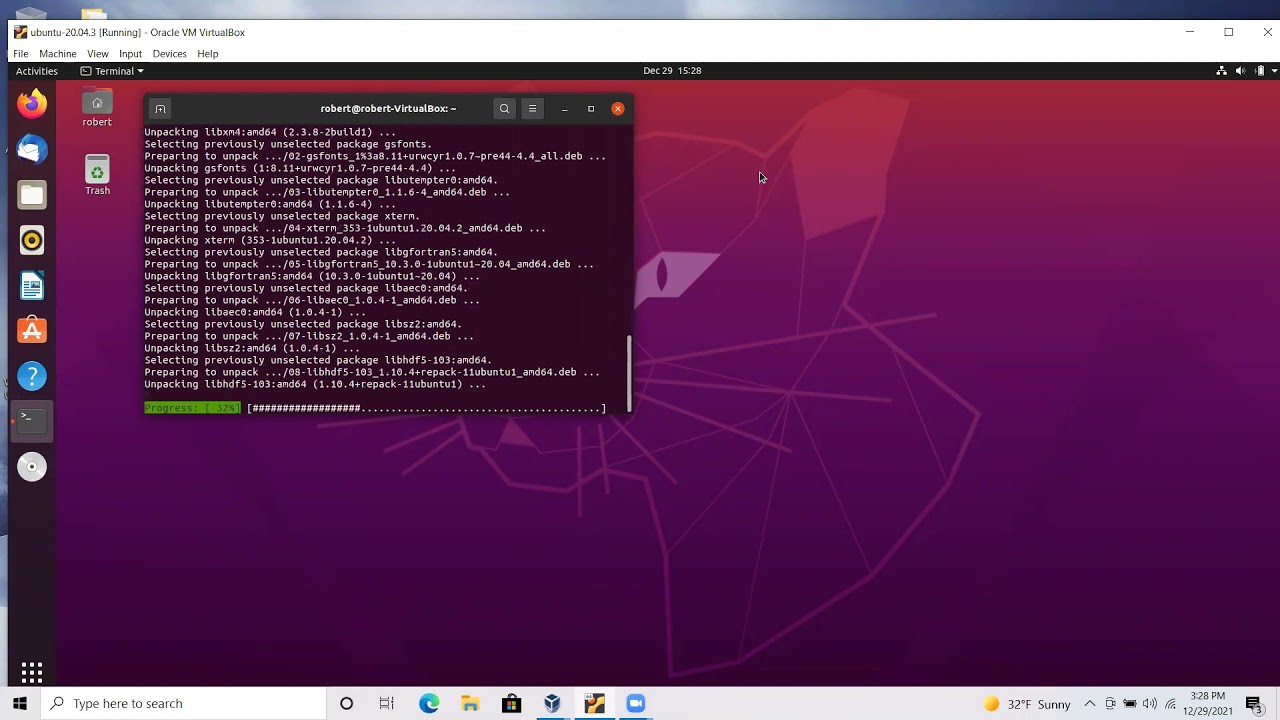Open Windows Task View icon
1280x720 pixels.
click(x=387, y=703)
